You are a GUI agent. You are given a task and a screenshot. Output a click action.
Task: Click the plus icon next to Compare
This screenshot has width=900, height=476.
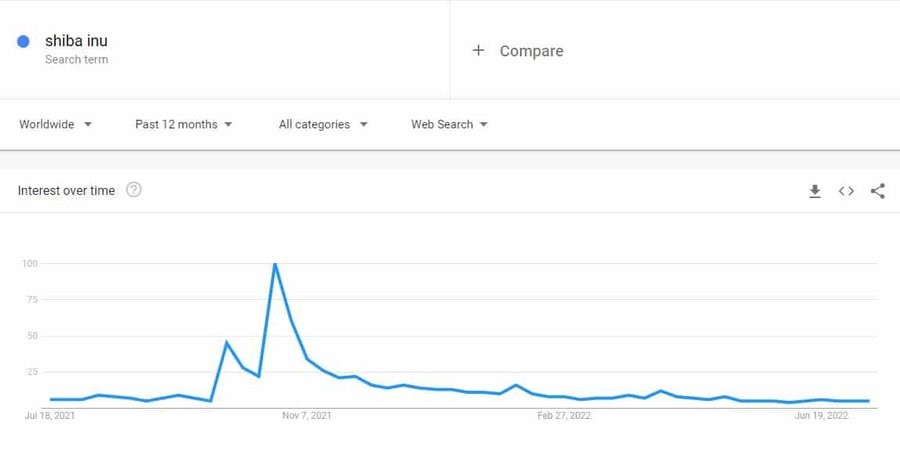pos(478,51)
